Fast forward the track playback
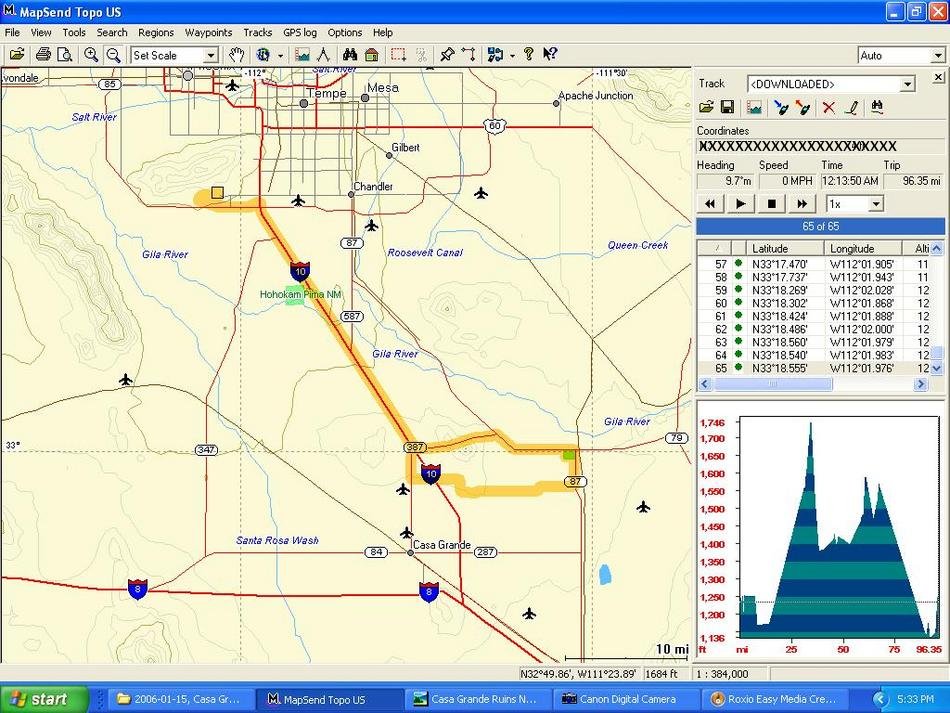950x713 pixels. pos(802,204)
